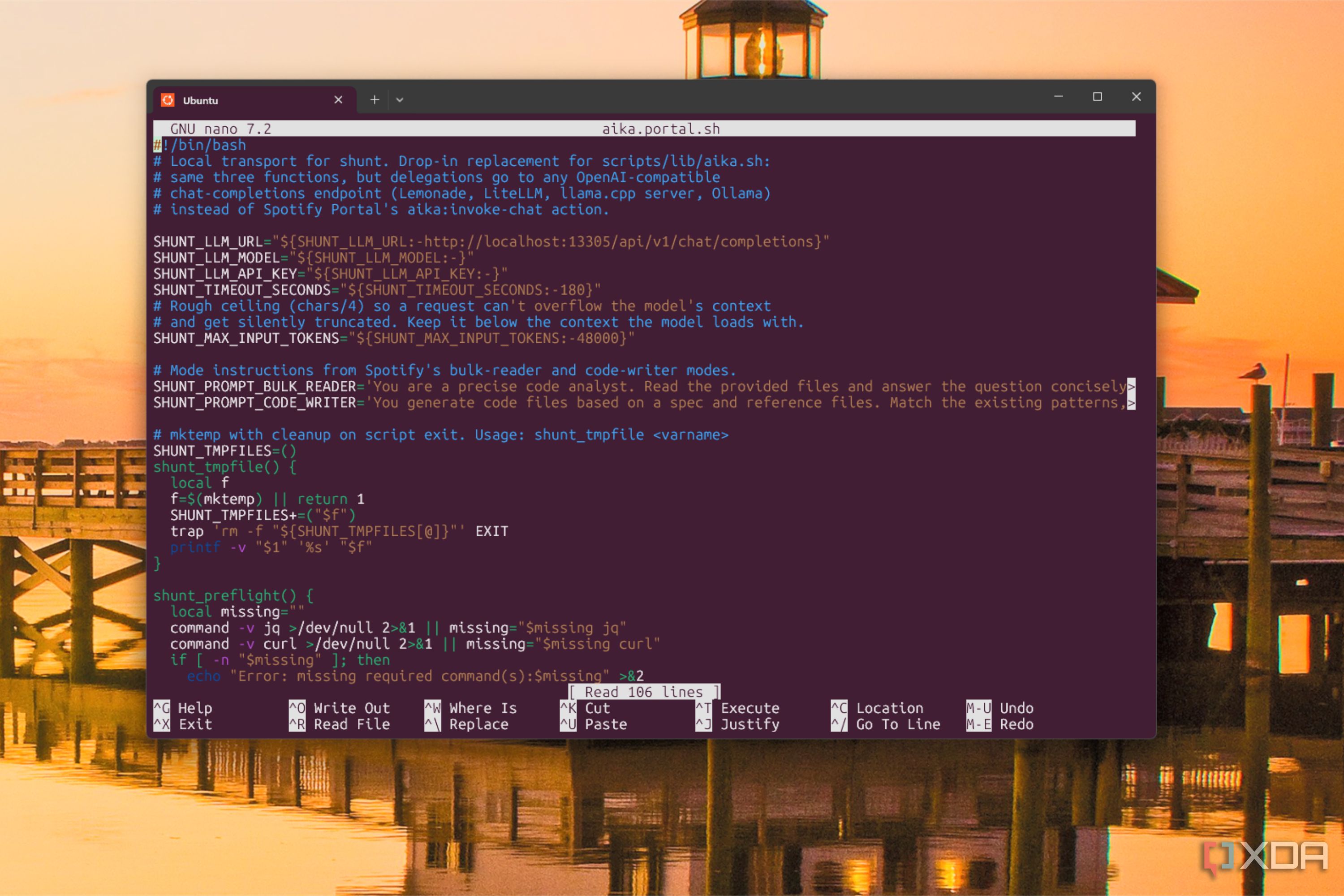Click the ^R Read File shortcut
The width and height of the screenshot is (1344, 896).
(340, 724)
